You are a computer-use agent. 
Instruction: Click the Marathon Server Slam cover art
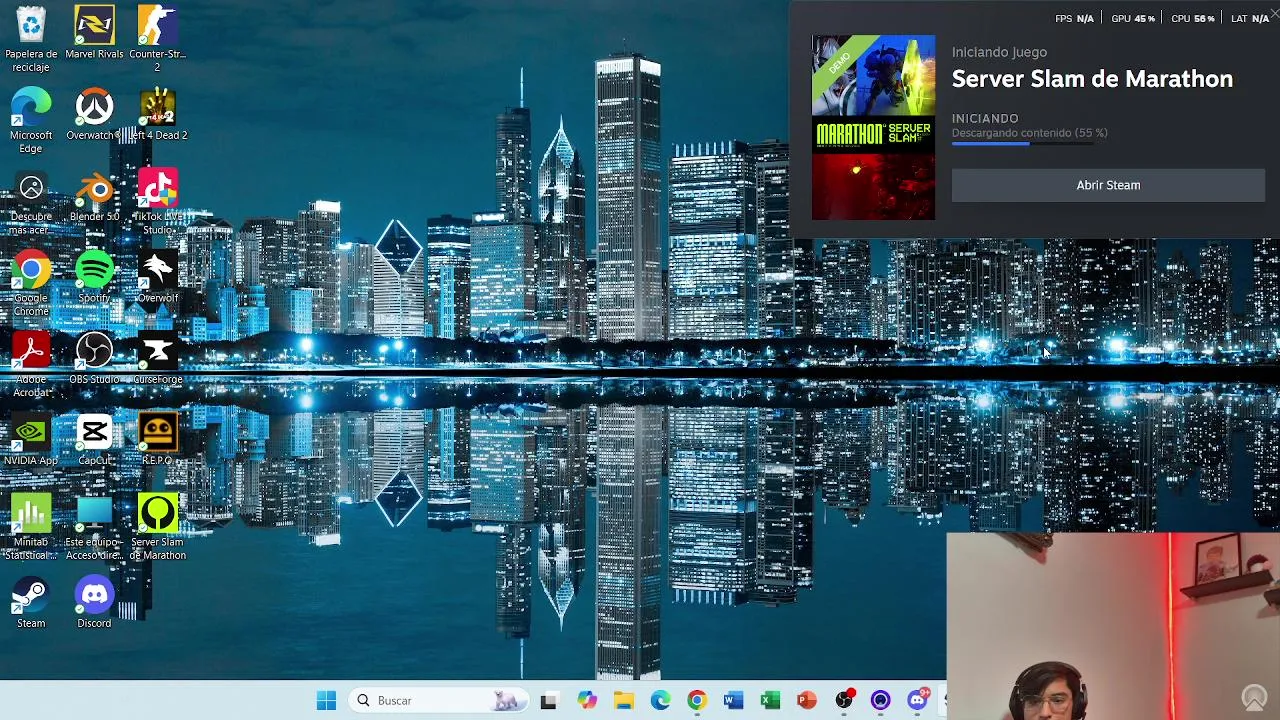[x=873, y=128]
